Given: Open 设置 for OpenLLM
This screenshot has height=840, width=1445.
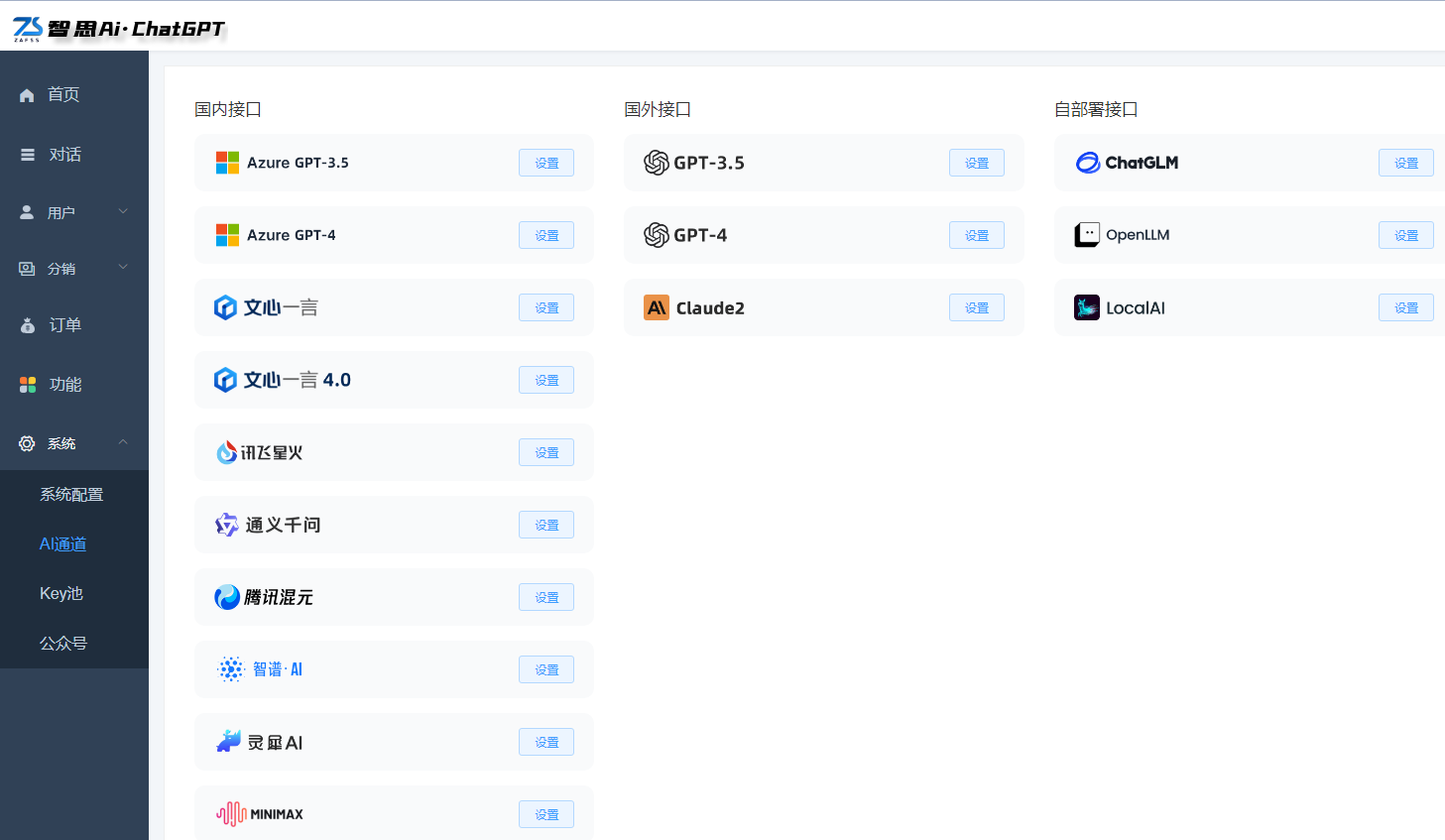Looking at the screenshot, I should (1406, 235).
